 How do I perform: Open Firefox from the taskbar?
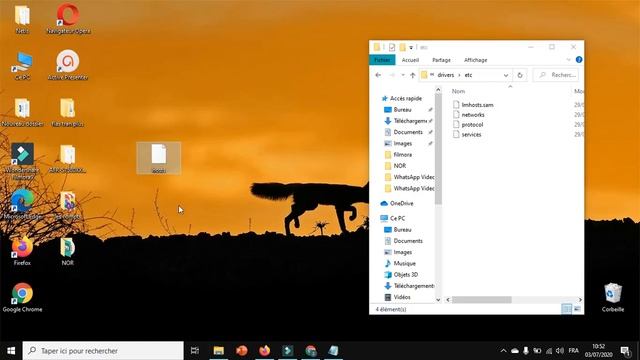(264, 351)
